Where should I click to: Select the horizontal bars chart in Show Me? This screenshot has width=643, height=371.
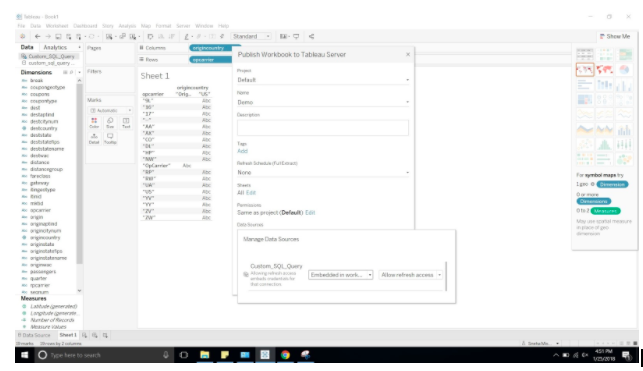click(x=585, y=85)
